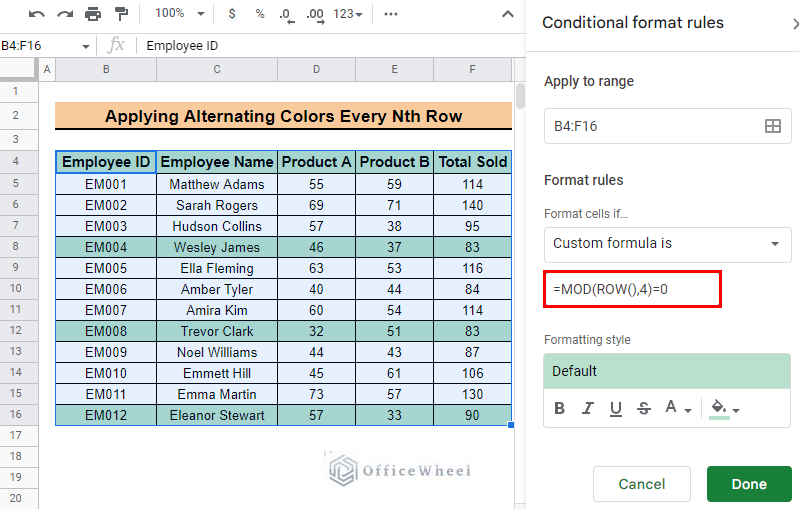The width and height of the screenshot is (799, 509).
Task: Open the text color picker
Action: tap(678, 408)
